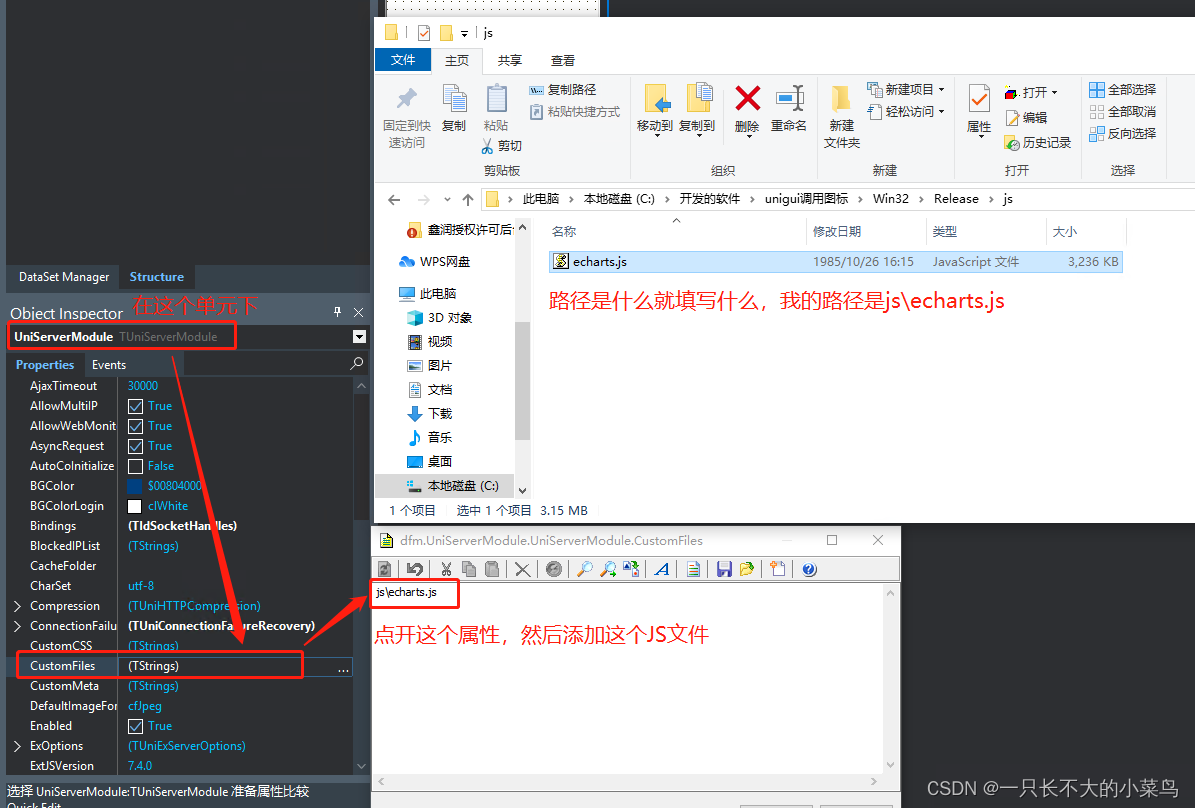Pin the Object Inspector panel
The image size is (1195, 808).
337,312
